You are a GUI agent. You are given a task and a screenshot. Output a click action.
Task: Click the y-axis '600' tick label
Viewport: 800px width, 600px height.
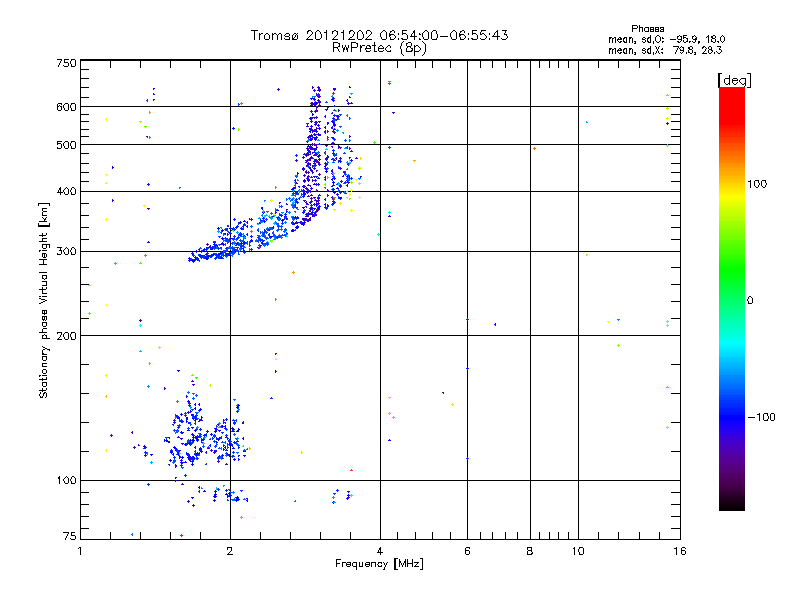point(66,107)
